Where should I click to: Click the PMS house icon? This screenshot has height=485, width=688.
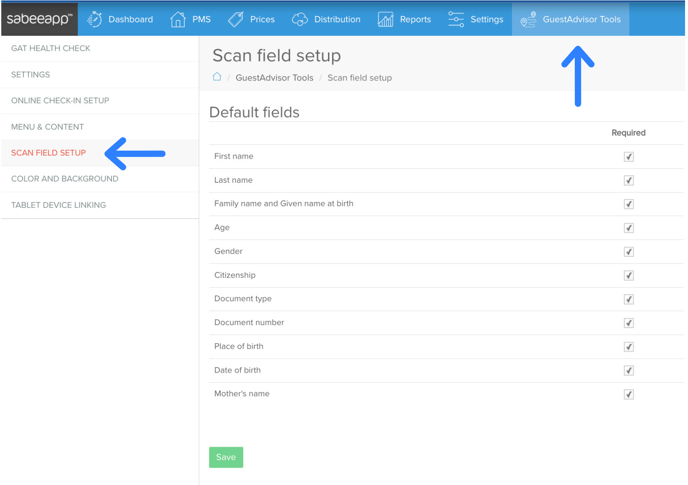(x=178, y=19)
